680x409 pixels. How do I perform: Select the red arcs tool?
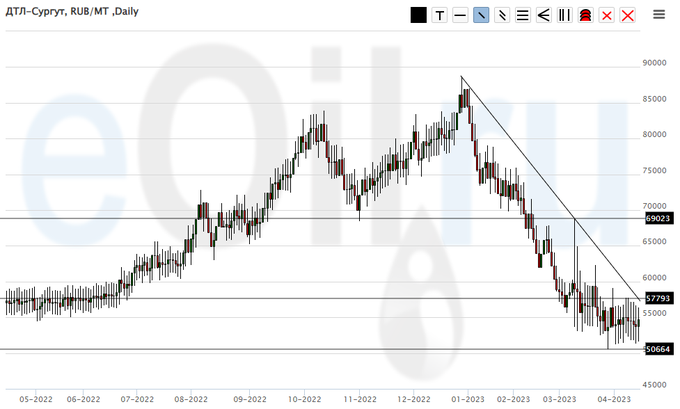point(586,15)
